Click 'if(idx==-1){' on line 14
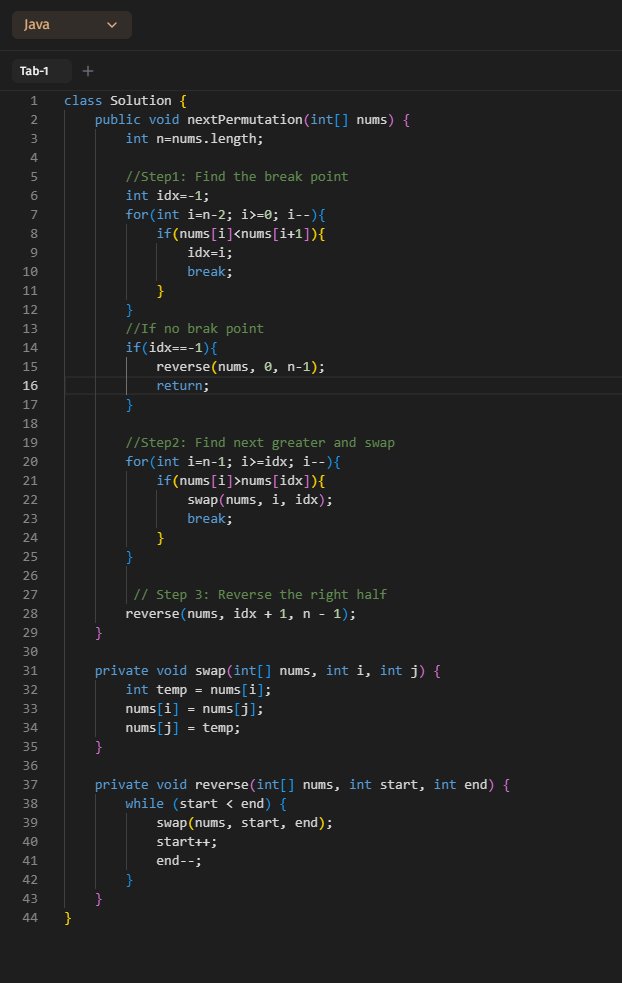 [x=171, y=347]
